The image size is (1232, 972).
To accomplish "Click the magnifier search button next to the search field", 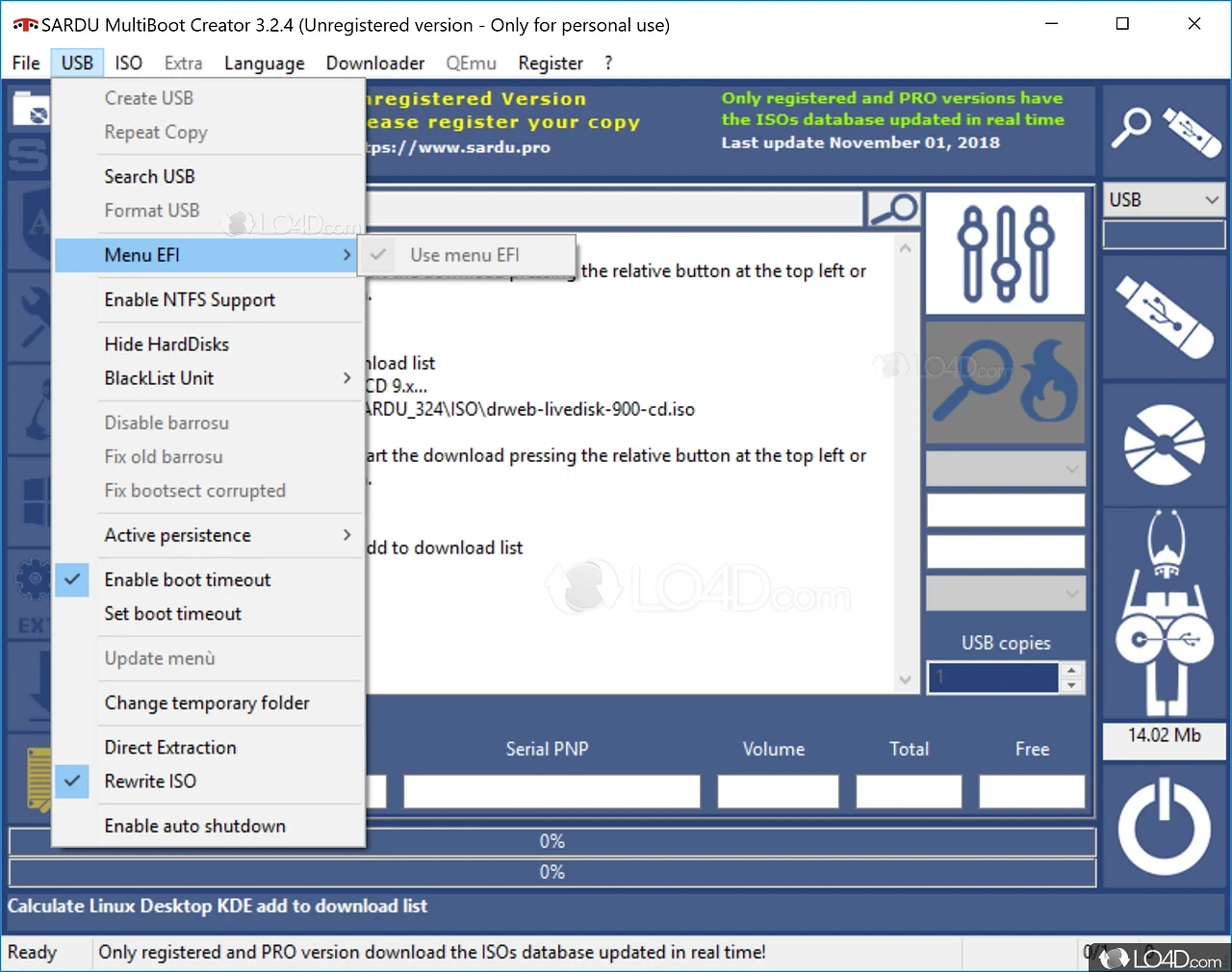I will click(893, 209).
